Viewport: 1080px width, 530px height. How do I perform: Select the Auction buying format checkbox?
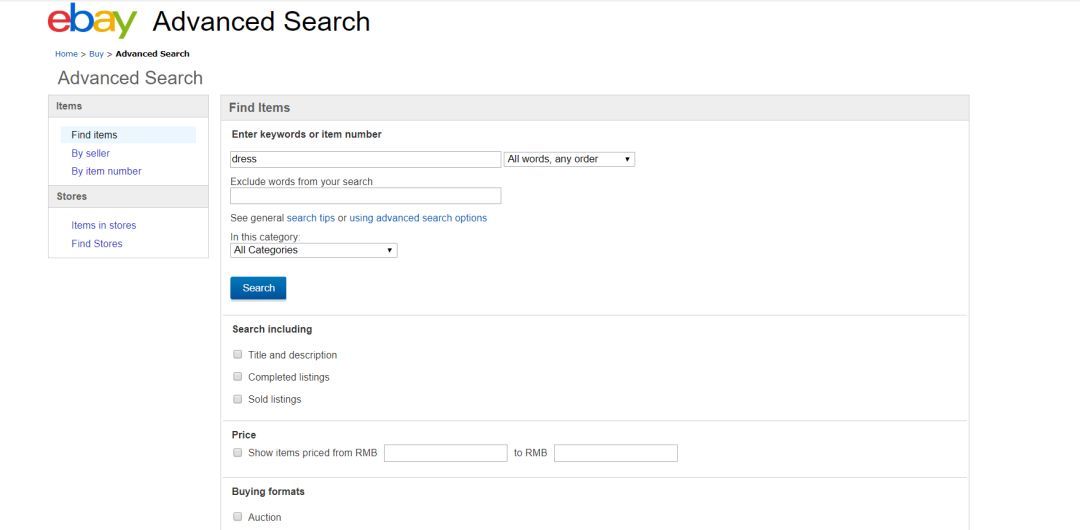click(238, 517)
